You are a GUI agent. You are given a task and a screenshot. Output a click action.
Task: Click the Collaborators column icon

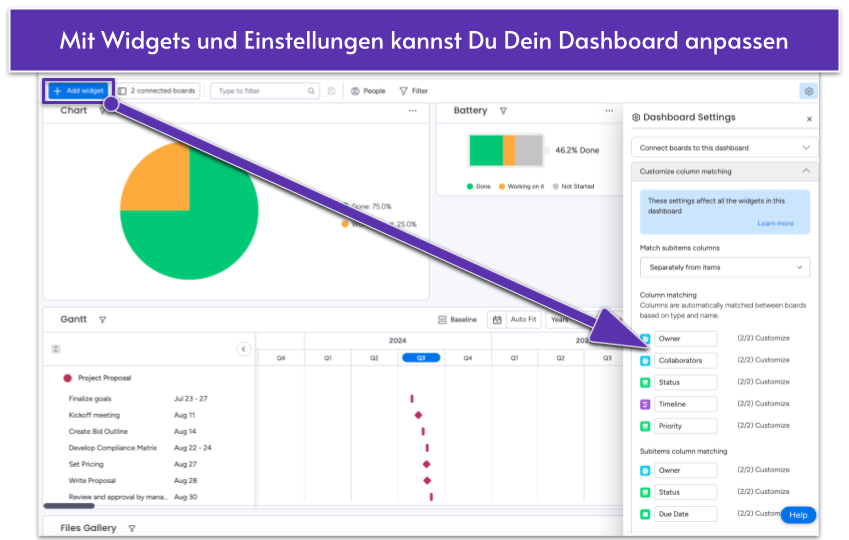pyautogui.click(x=645, y=361)
